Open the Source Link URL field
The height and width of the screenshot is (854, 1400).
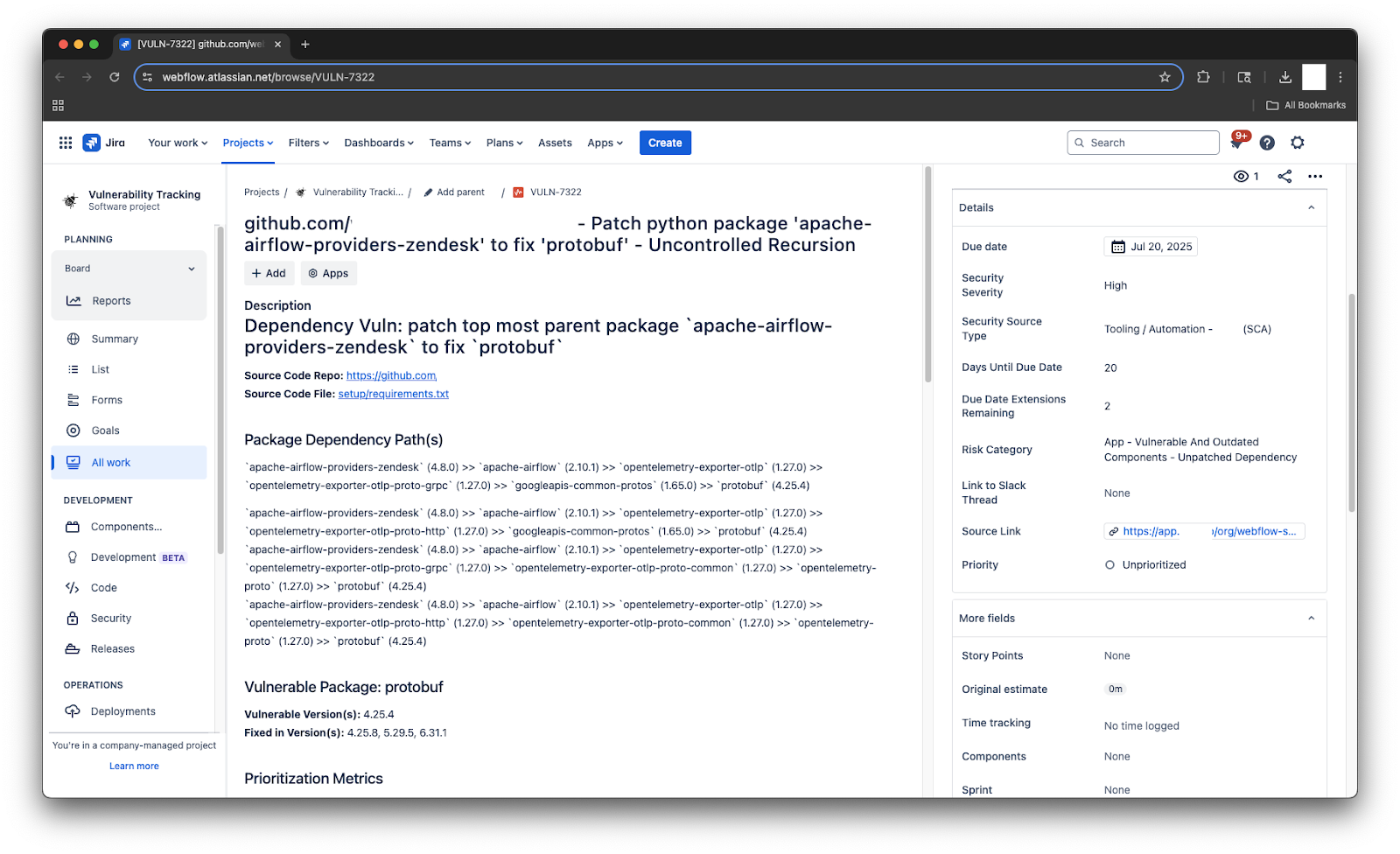click(1204, 531)
